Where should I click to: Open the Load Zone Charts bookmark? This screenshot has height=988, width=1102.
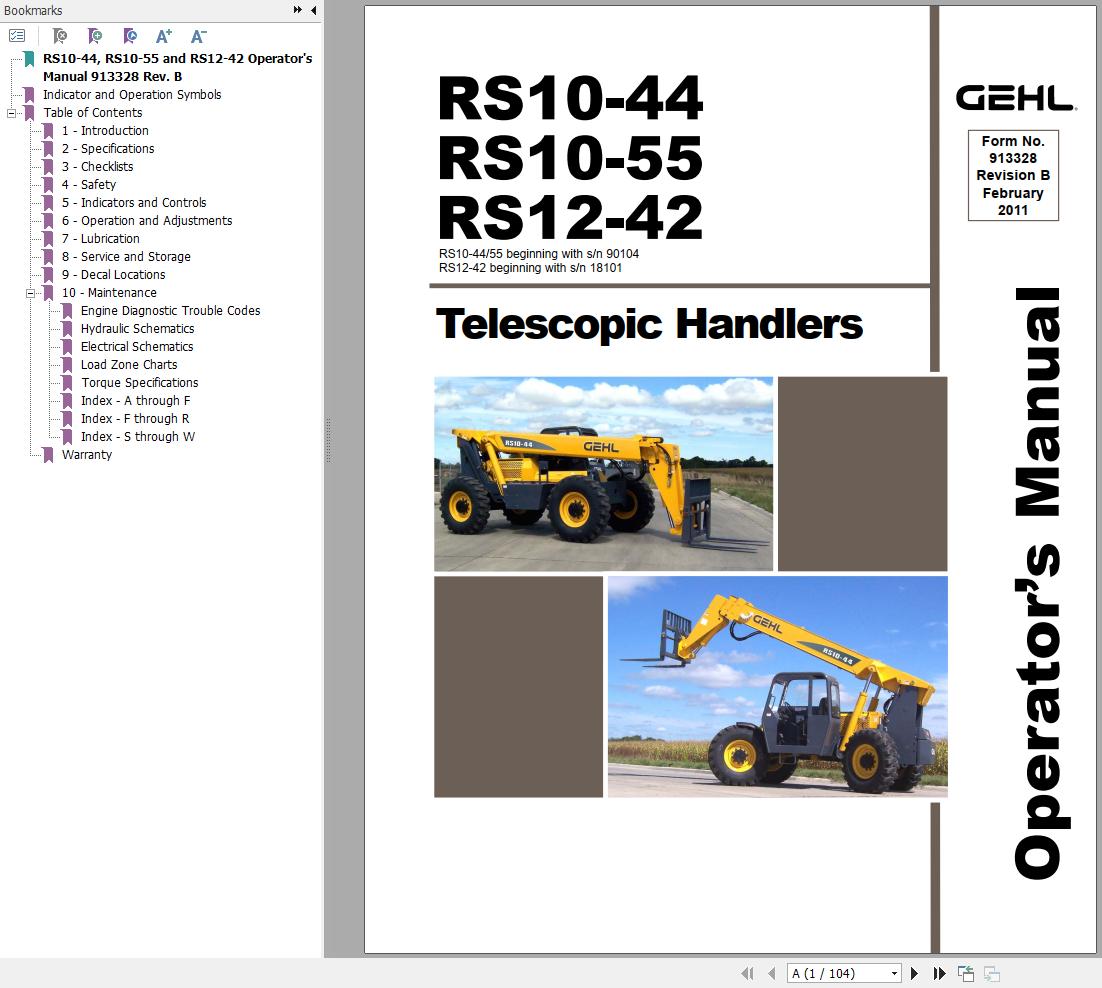pyautogui.click(x=129, y=365)
